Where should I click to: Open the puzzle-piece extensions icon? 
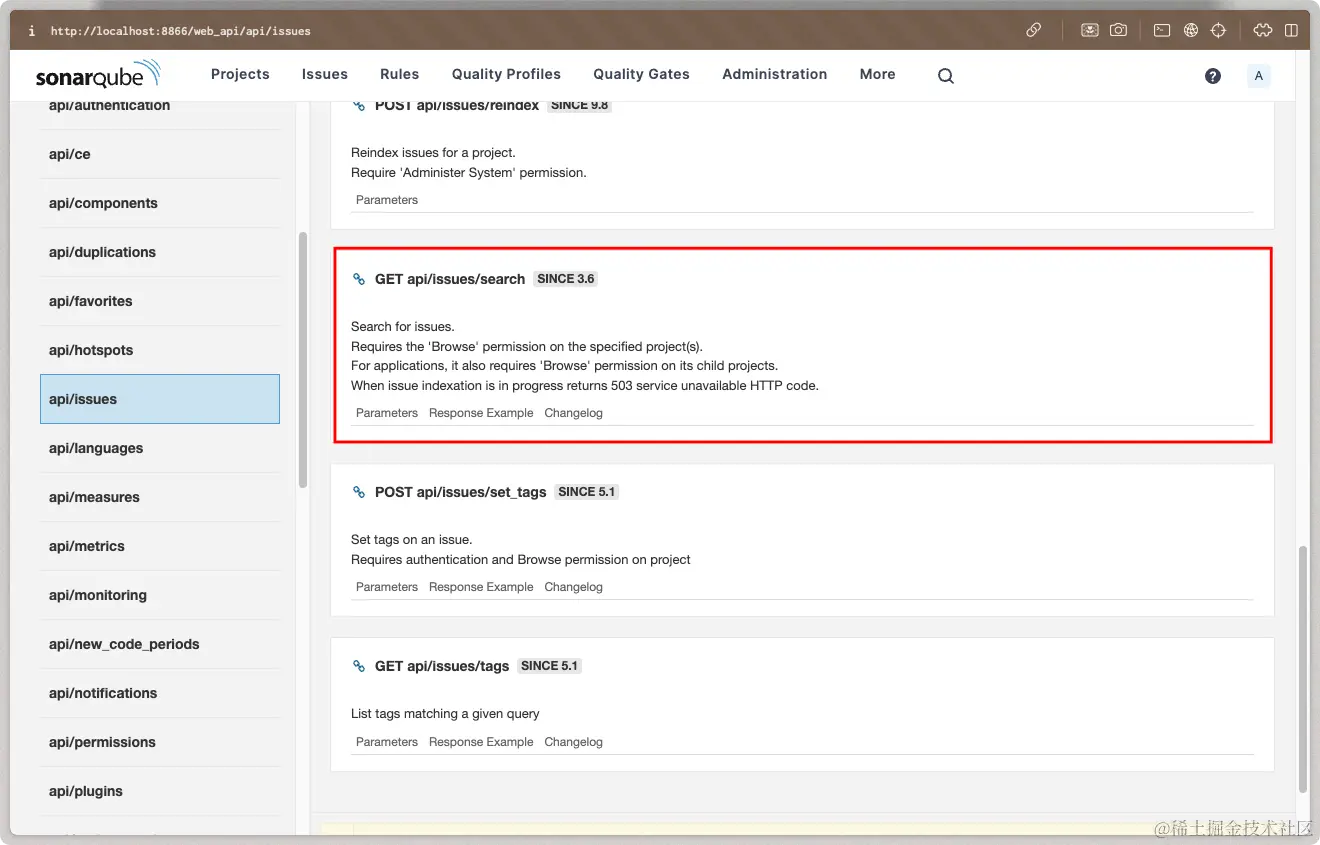(x=1263, y=30)
